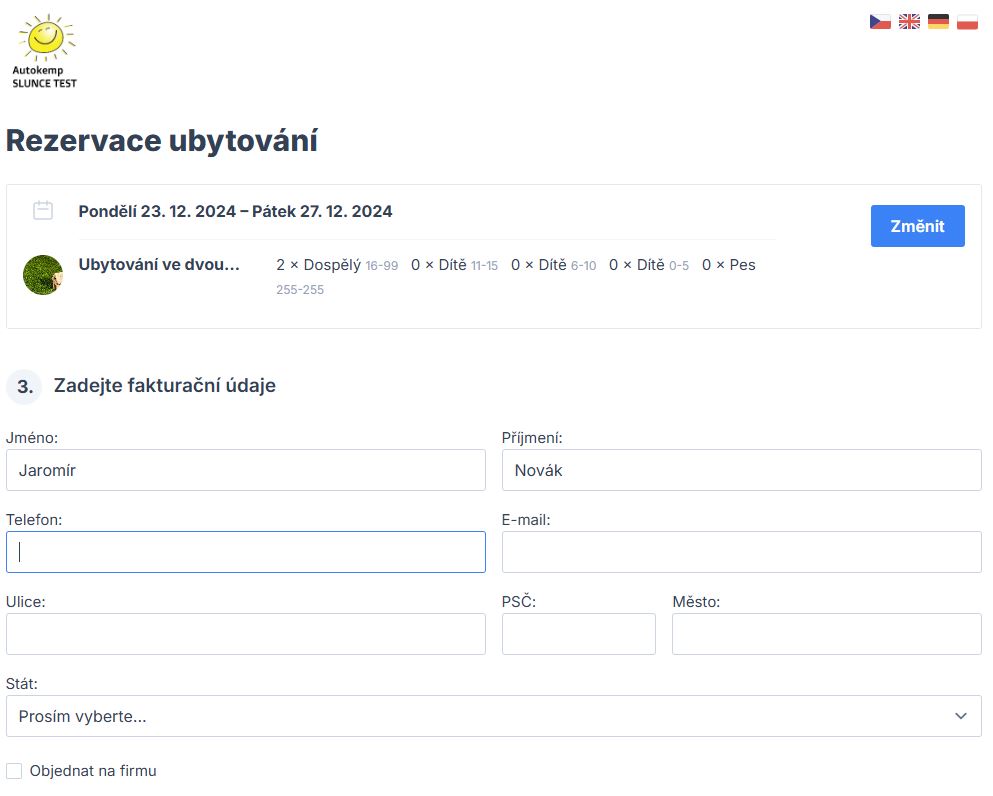Focus the Jméno field containing Jaromír

pyautogui.click(x=246, y=470)
